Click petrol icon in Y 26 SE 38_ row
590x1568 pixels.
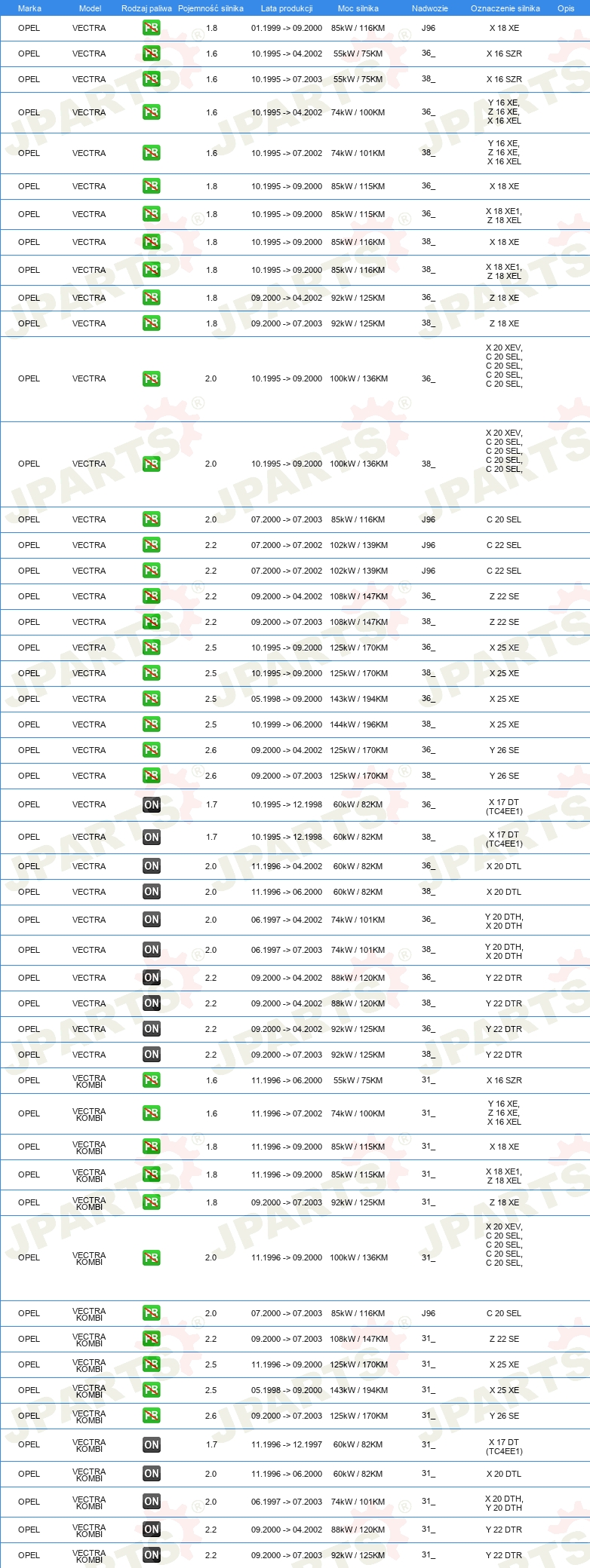(152, 776)
